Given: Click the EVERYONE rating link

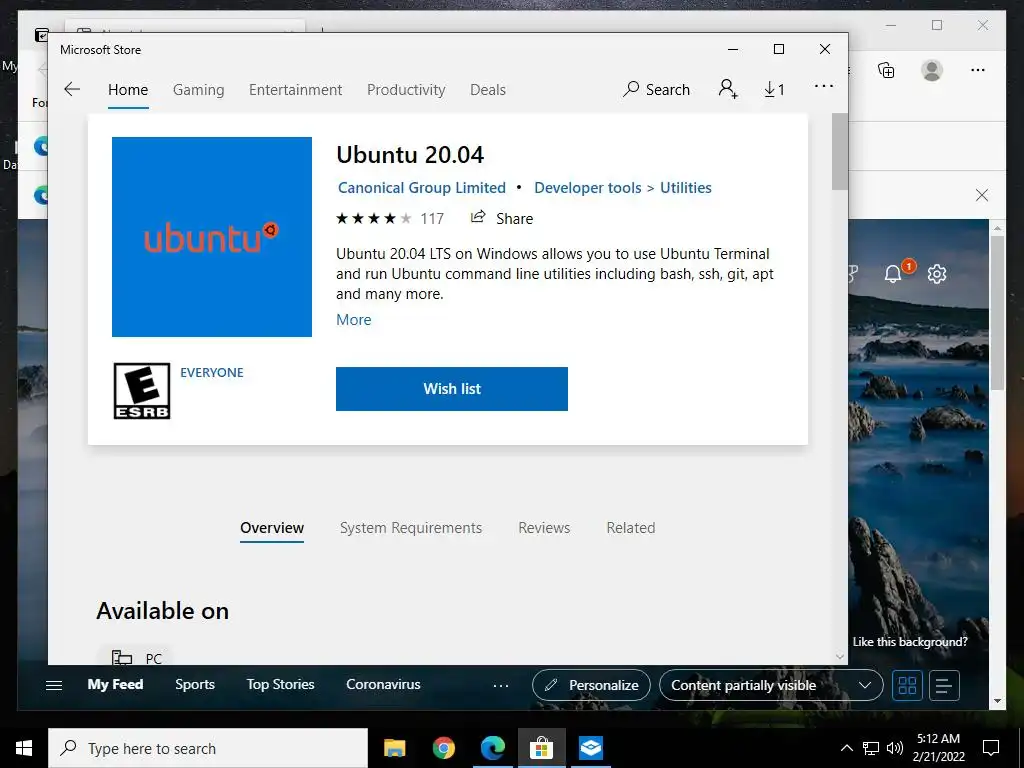Looking at the screenshot, I should [212, 372].
